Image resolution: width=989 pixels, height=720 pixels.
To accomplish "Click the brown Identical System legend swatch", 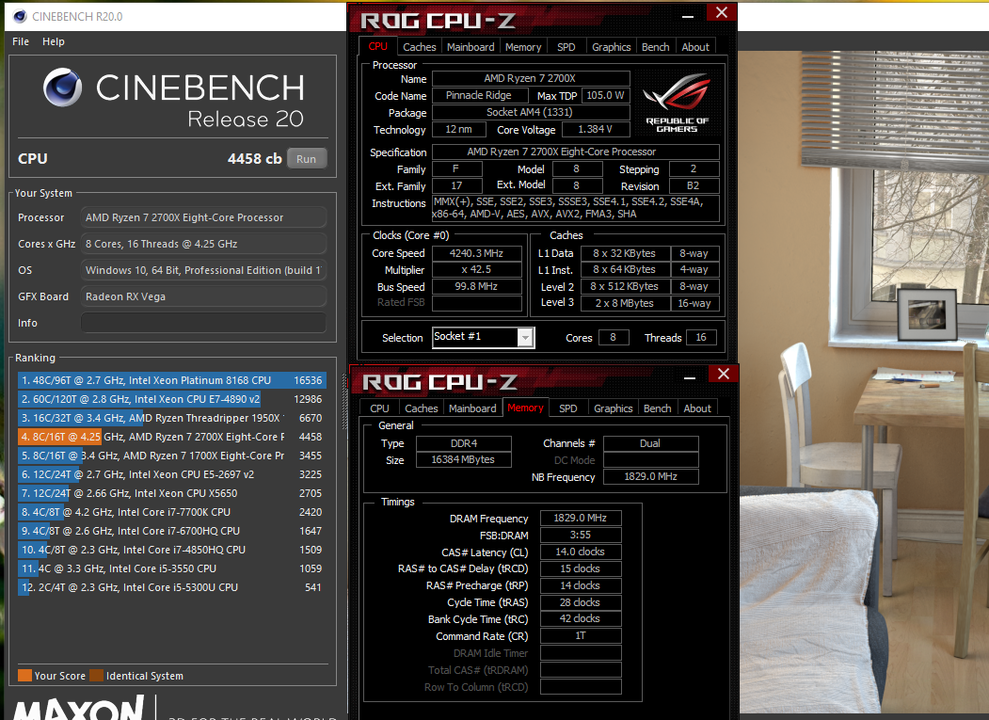I will click(97, 675).
